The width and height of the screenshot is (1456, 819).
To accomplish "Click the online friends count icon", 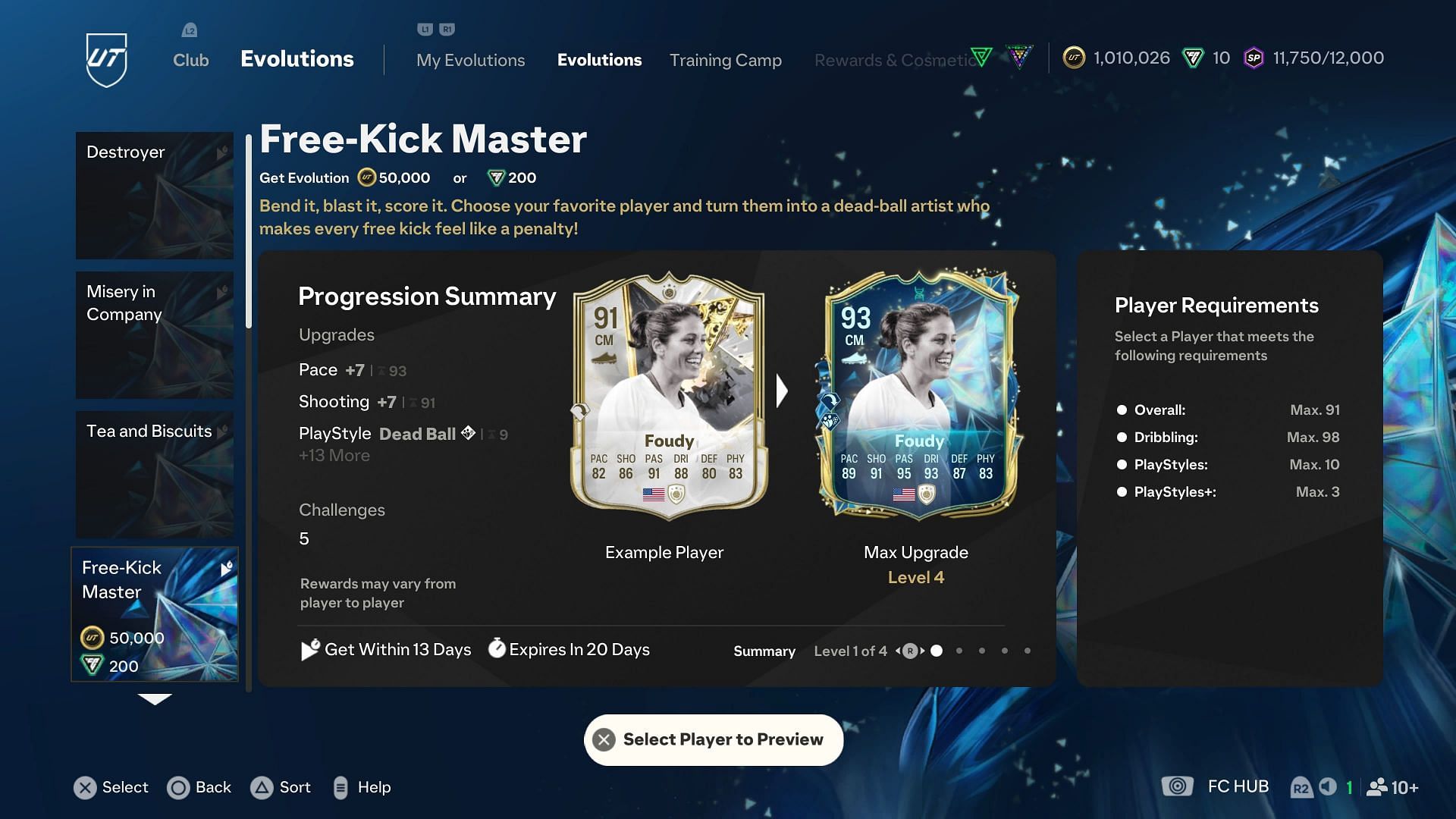I will 1377,787.
